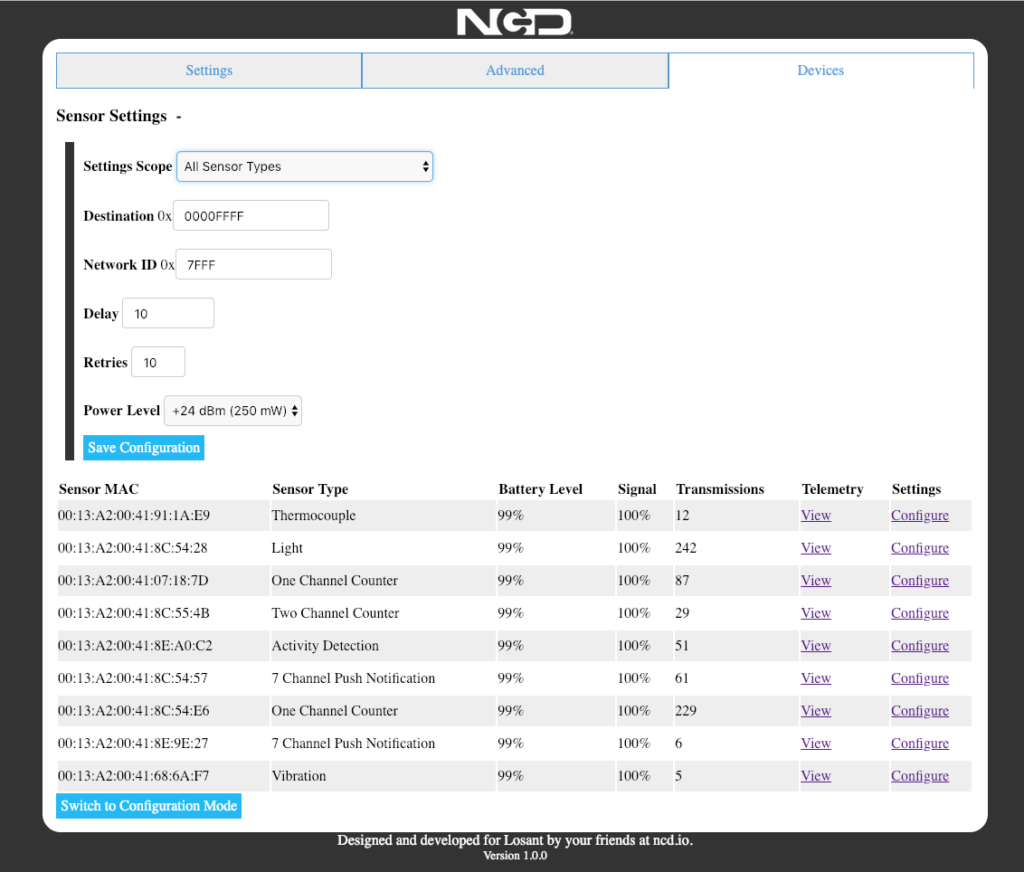The image size is (1024, 872).
Task: Select the Destination input field
Action: coord(250,215)
